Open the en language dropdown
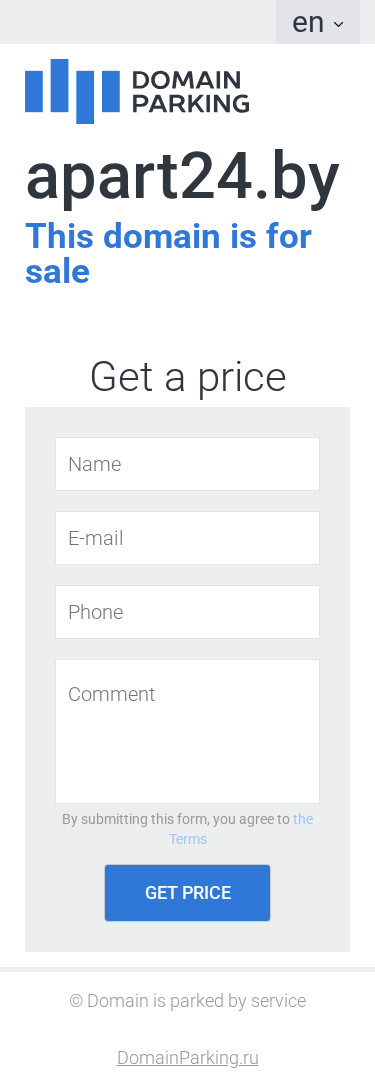This screenshot has width=375, height=1086. coord(317,22)
